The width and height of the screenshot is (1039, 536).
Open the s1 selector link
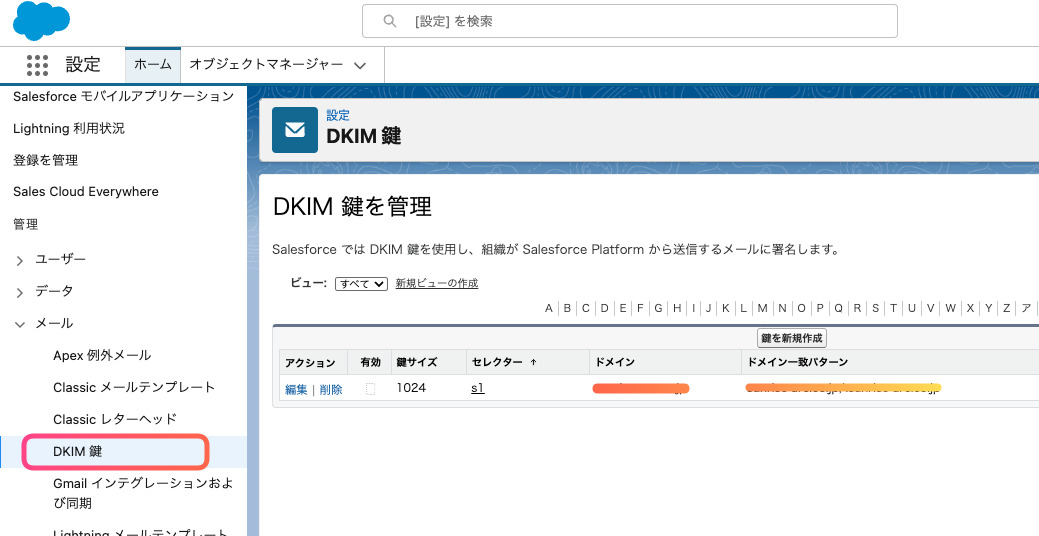(478, 388)
